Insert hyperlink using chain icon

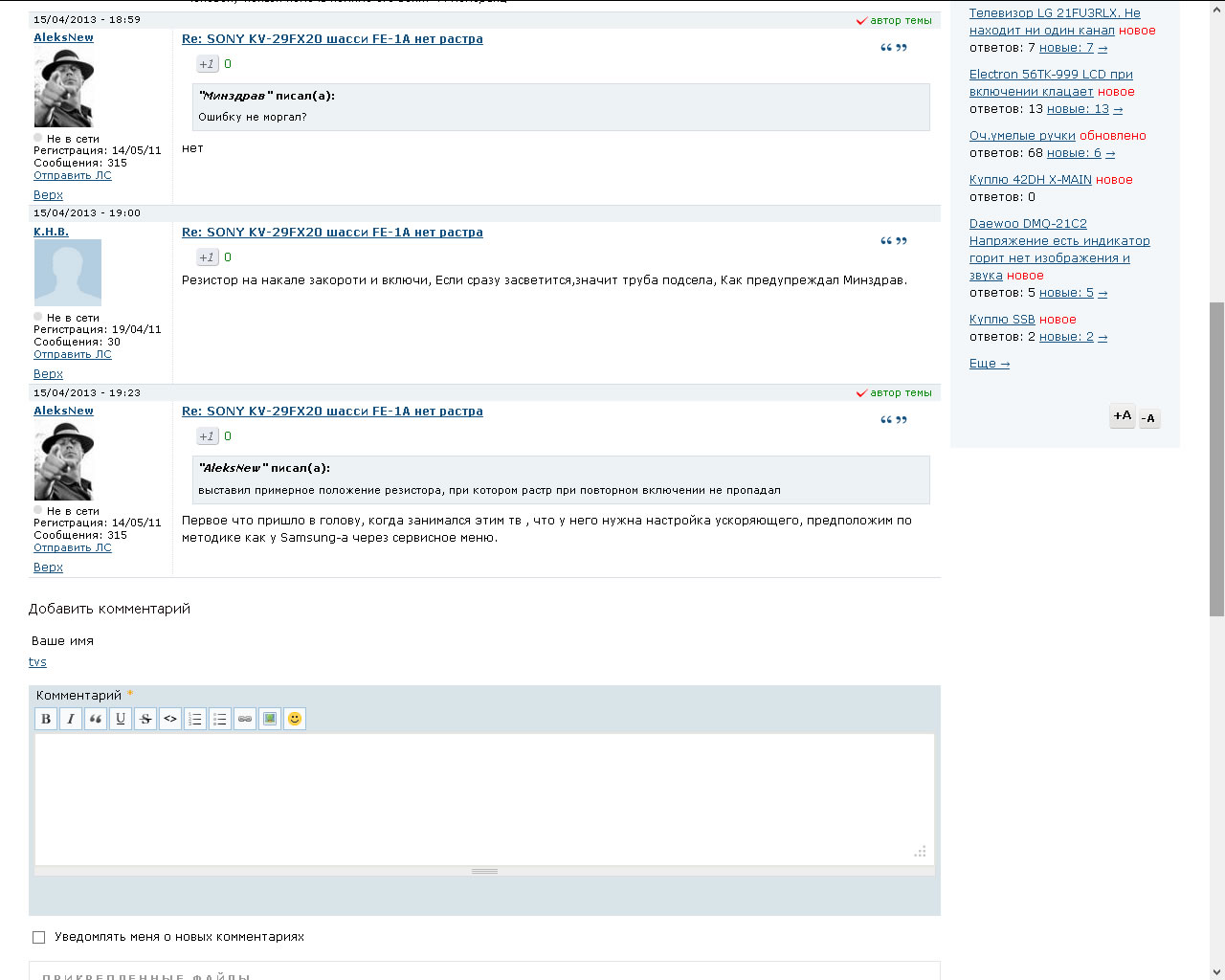(x=245, y=719)
